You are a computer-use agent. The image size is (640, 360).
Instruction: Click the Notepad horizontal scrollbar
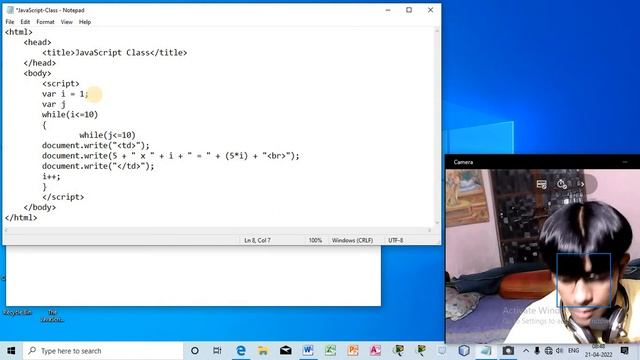click(218, 230)
